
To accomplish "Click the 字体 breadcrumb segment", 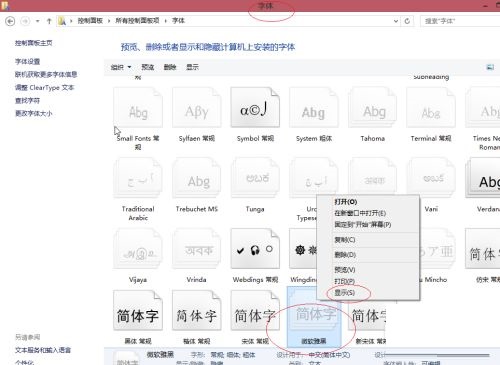I will pyautogui.click(x=178, y=21).
